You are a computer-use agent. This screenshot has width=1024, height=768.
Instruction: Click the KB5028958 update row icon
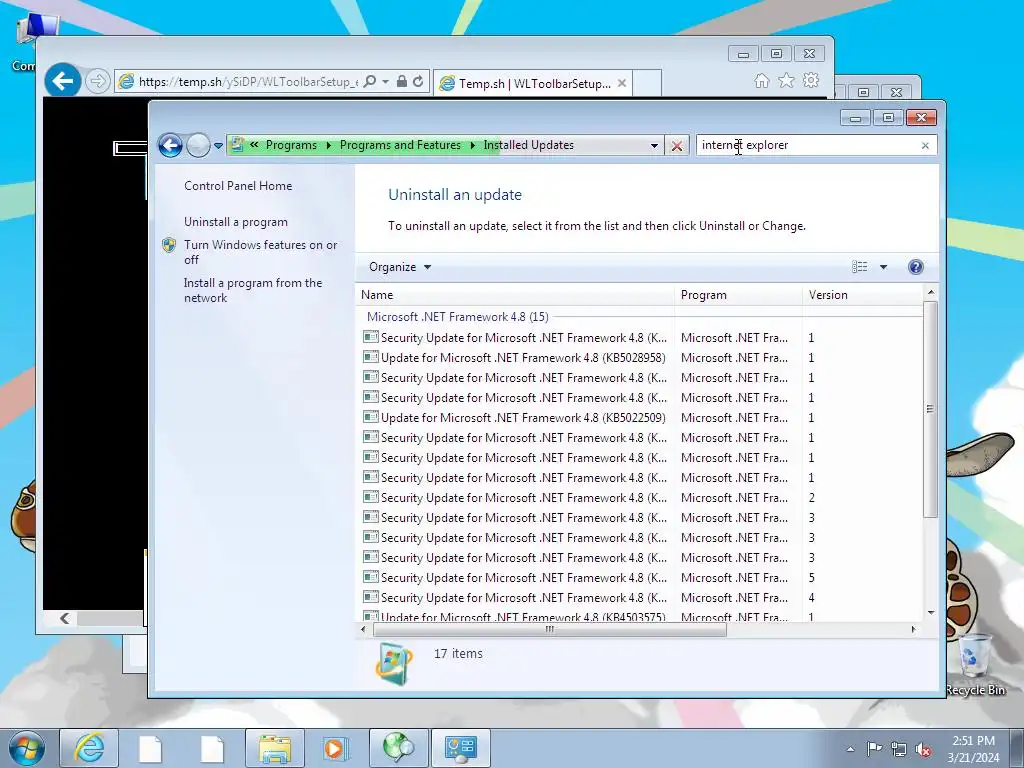pyautogui.click(x=370, y=357)
